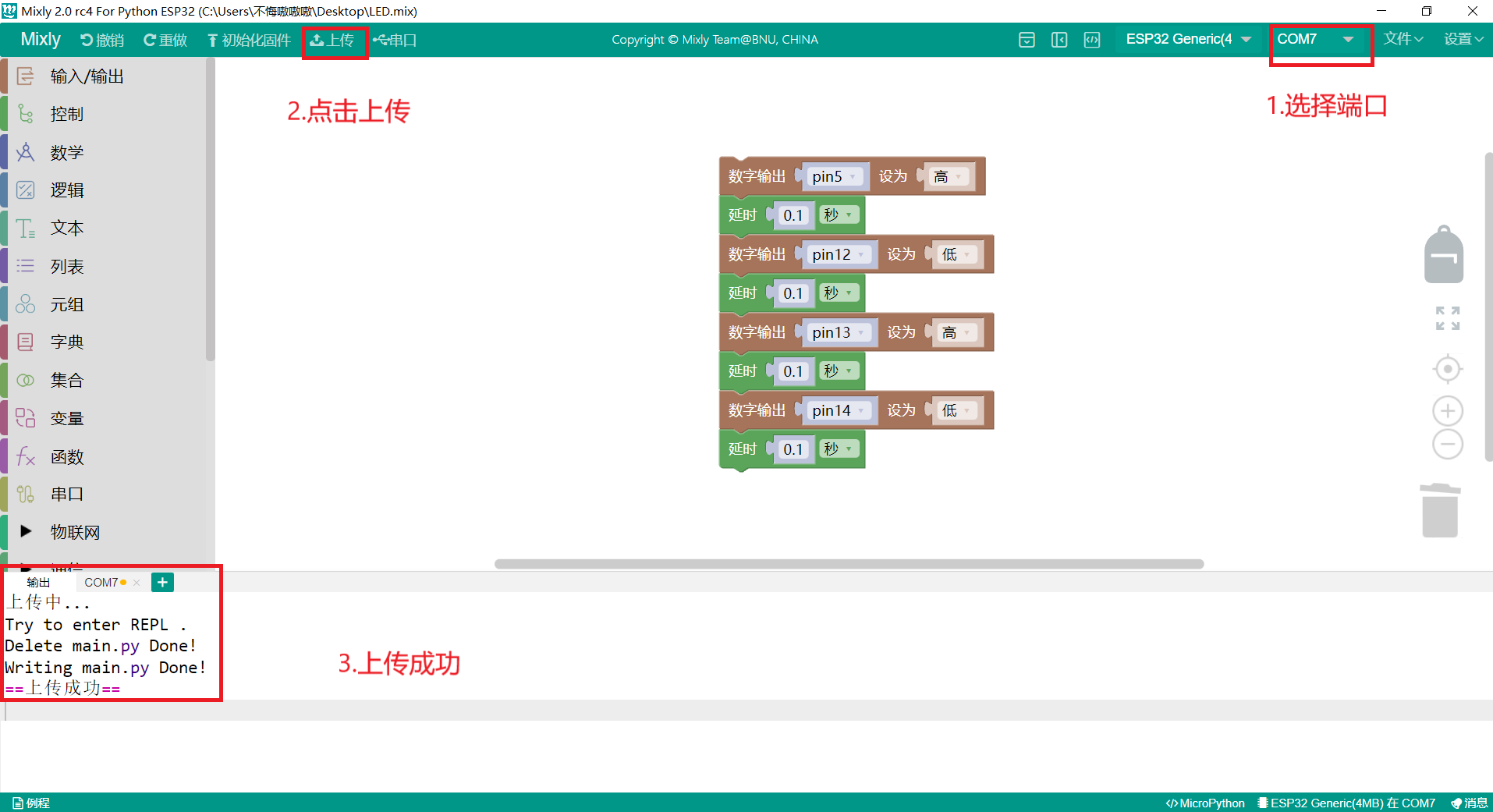This screenshot has height=812, width=1493.
Task: Click 'Writing main.py Done!' output line
Action: click(x=105, y=668)
